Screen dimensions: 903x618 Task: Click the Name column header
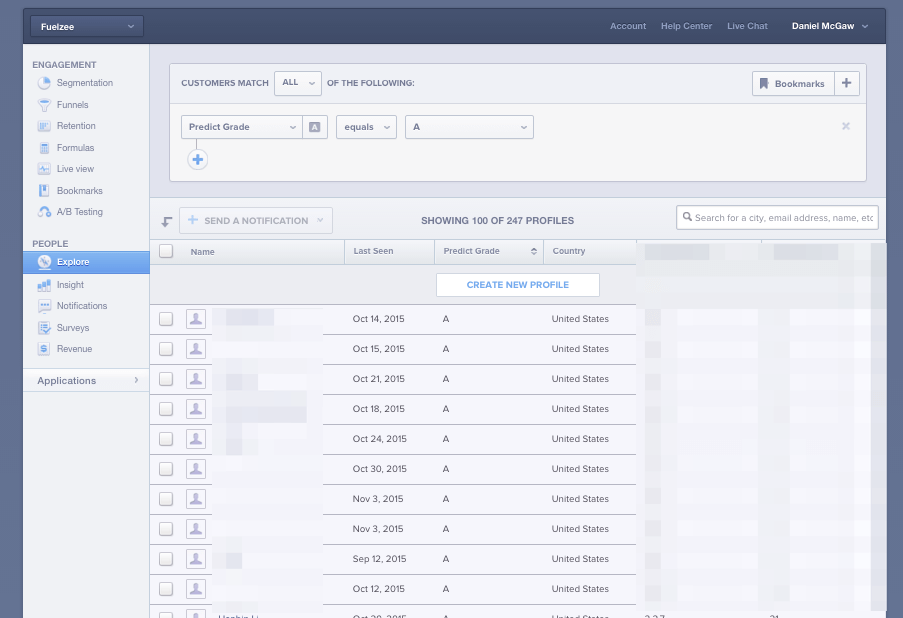203,252
